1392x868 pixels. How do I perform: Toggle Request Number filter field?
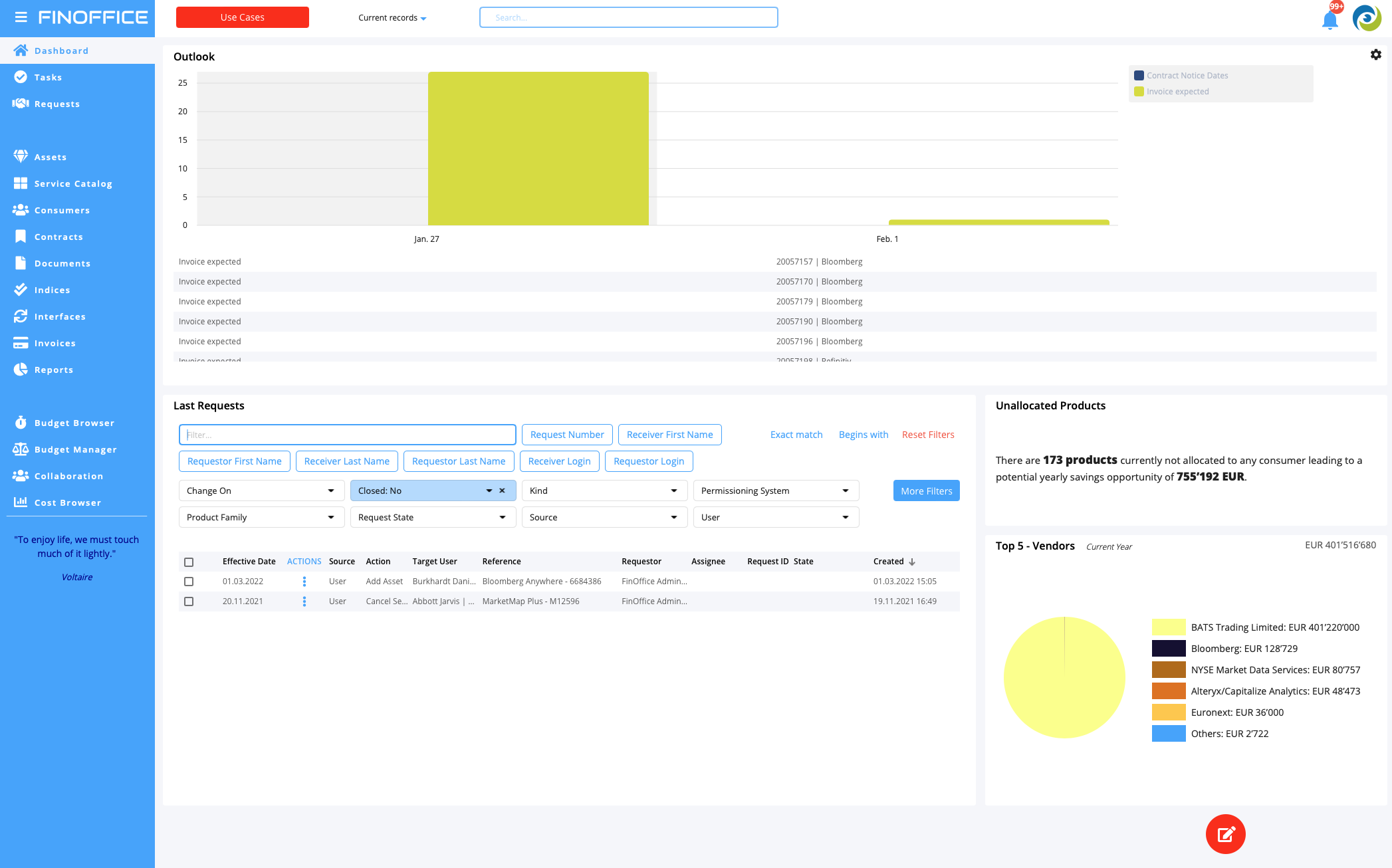coord(567,435)
